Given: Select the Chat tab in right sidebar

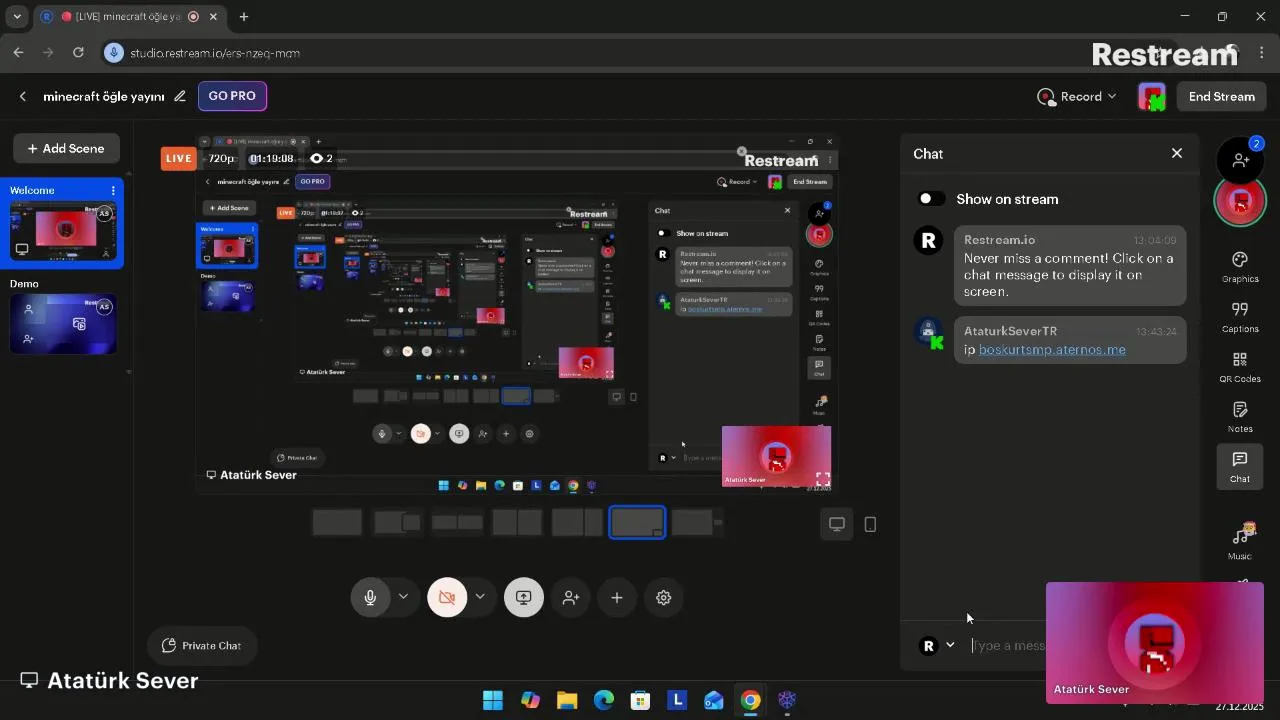Looking at the screenshot, I should coord(1240,466).
